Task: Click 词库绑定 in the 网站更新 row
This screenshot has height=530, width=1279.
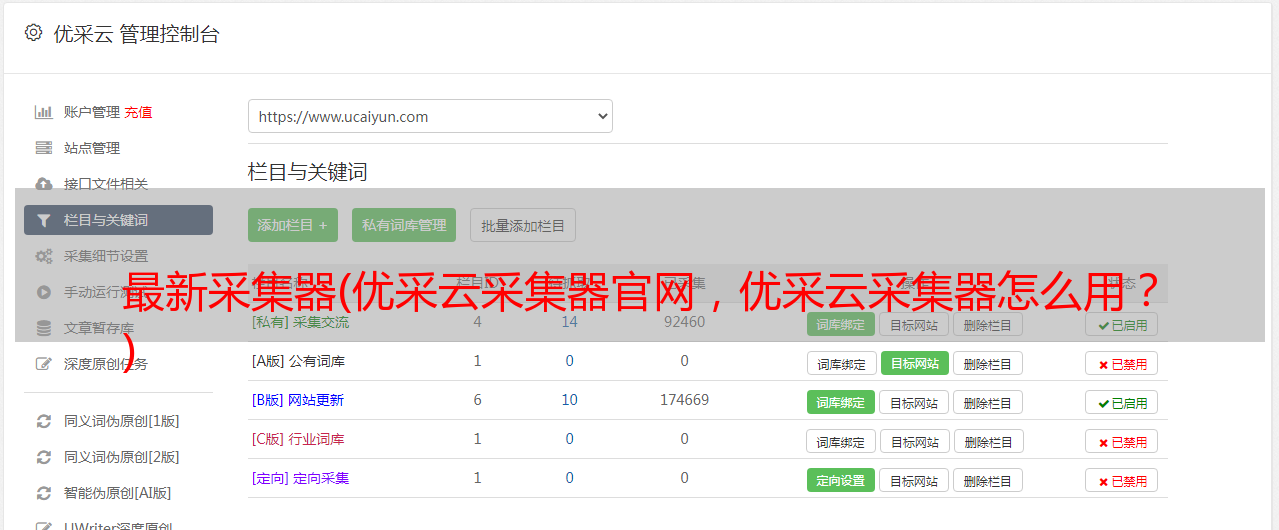Action: pos(841,403)
